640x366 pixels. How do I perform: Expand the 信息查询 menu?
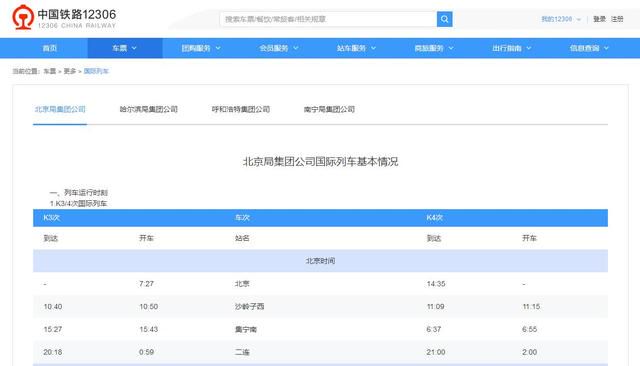click(589, 48)
